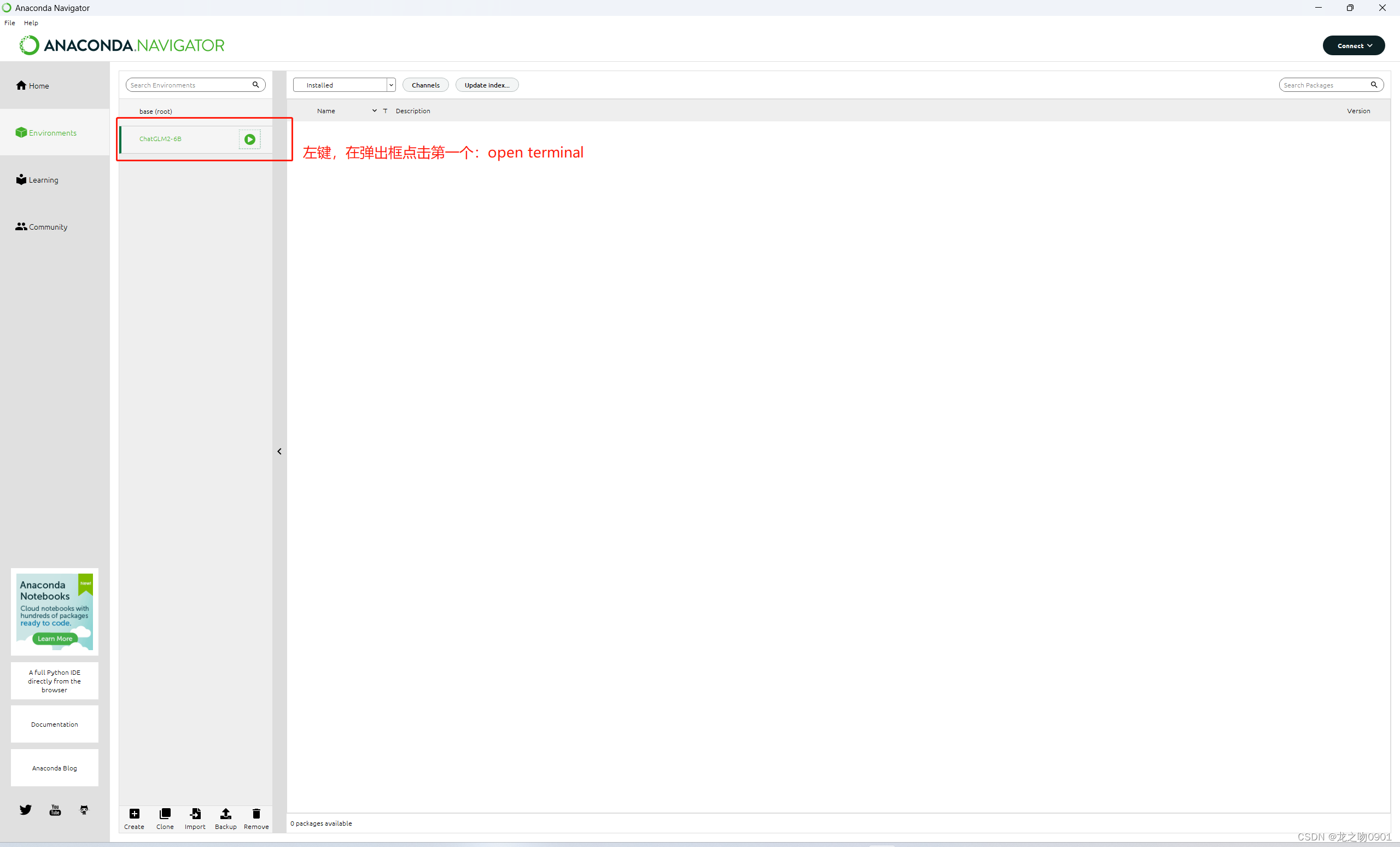Click the Update index button
This screenshot has height=847, width=1400.
(x=487, y=85)
